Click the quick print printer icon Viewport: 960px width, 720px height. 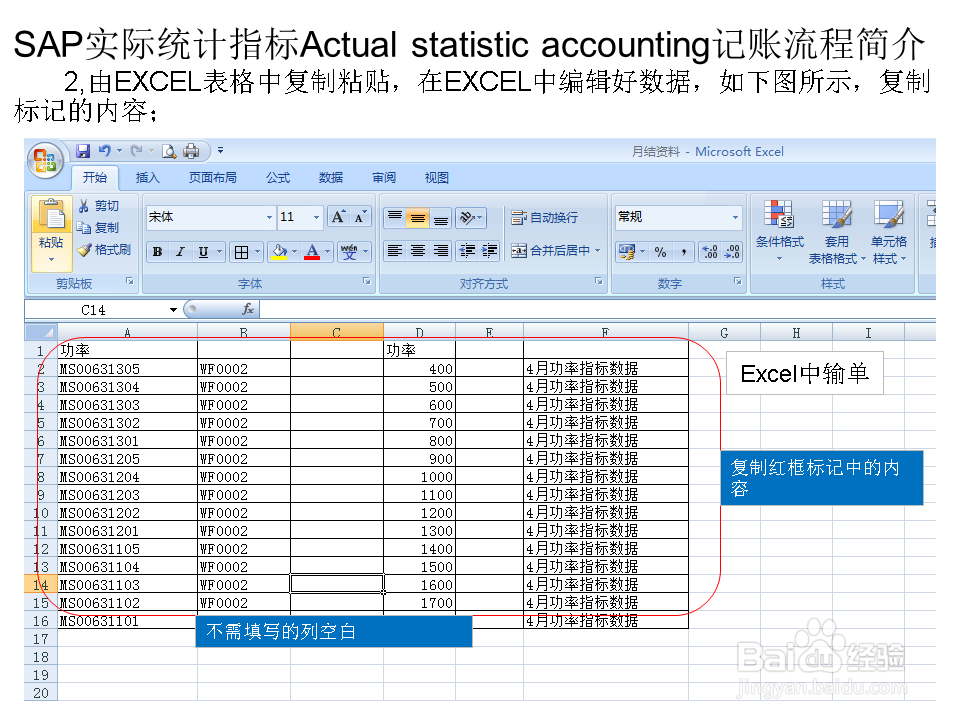click(191, 151)
